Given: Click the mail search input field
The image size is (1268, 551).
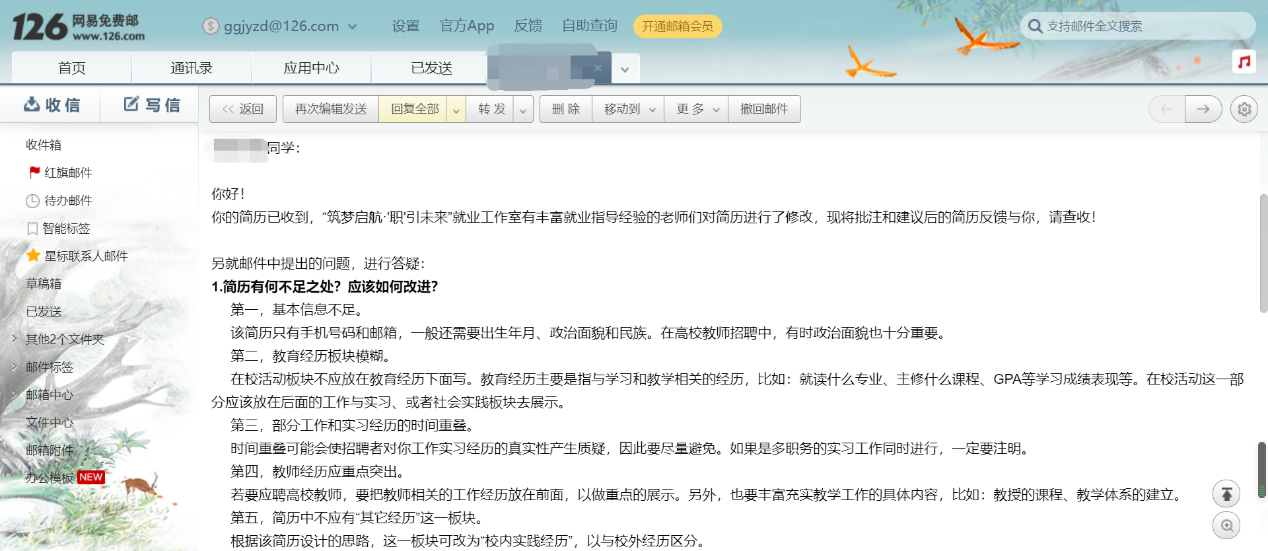Looking at the screenshot, I should (x=1140, y=26).
